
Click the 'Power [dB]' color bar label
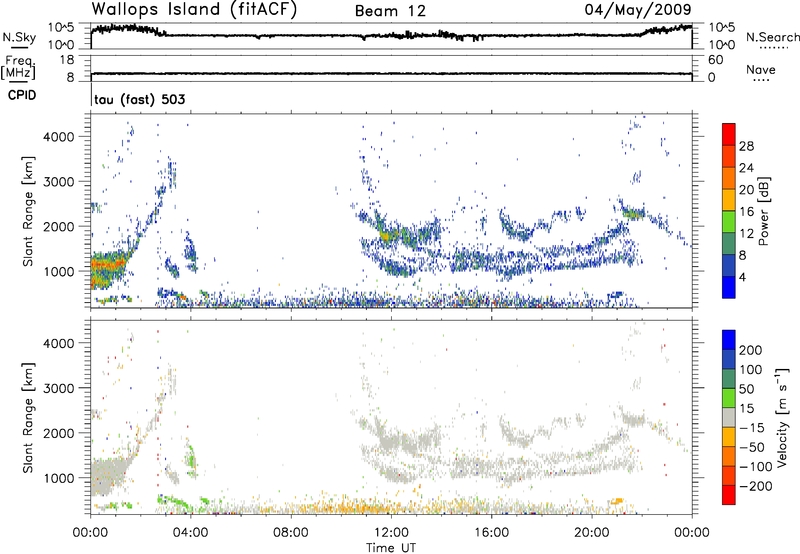pyautogui.click(x=764, y=211)
